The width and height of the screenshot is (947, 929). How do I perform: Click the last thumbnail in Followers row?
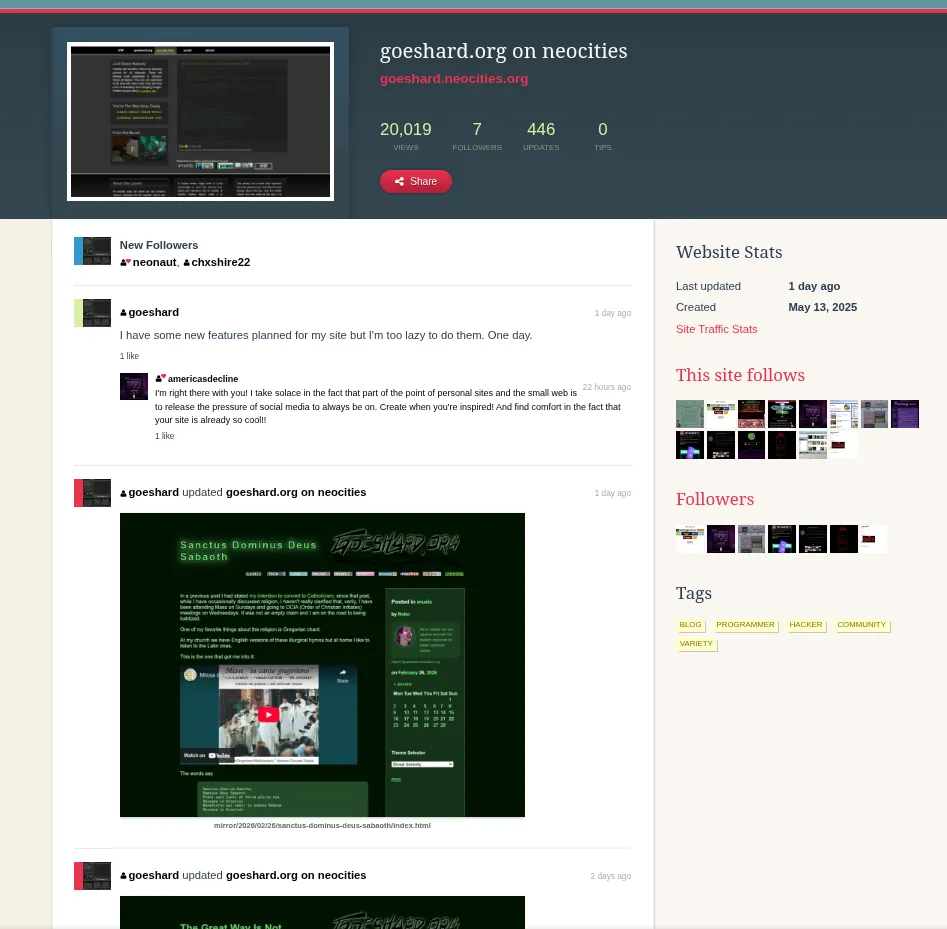coord(874,539)
